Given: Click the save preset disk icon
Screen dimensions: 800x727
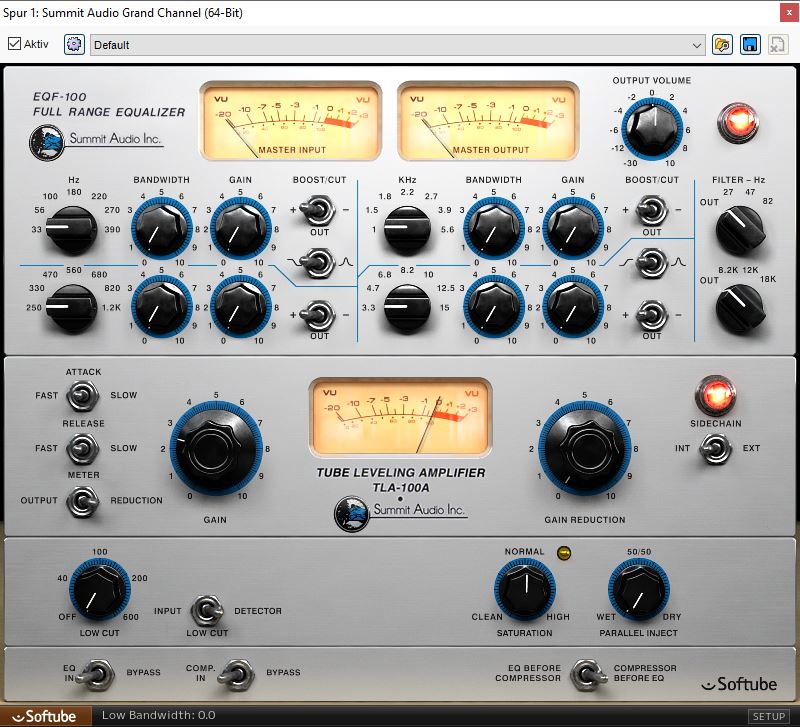Looking at the screenshot, I should (750, 45).
